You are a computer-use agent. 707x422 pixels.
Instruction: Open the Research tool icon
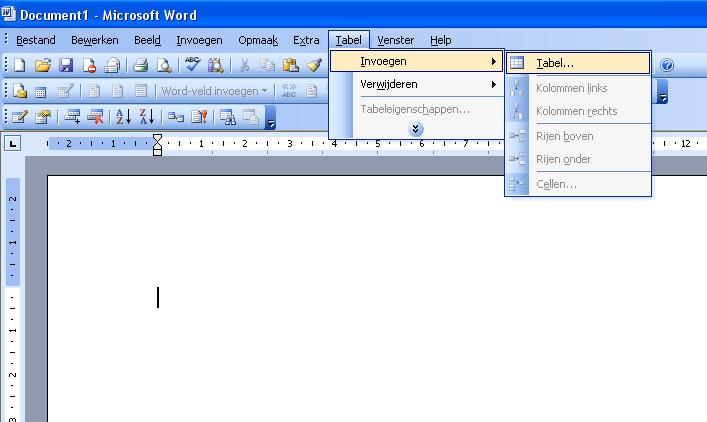[x=216, y=65]
